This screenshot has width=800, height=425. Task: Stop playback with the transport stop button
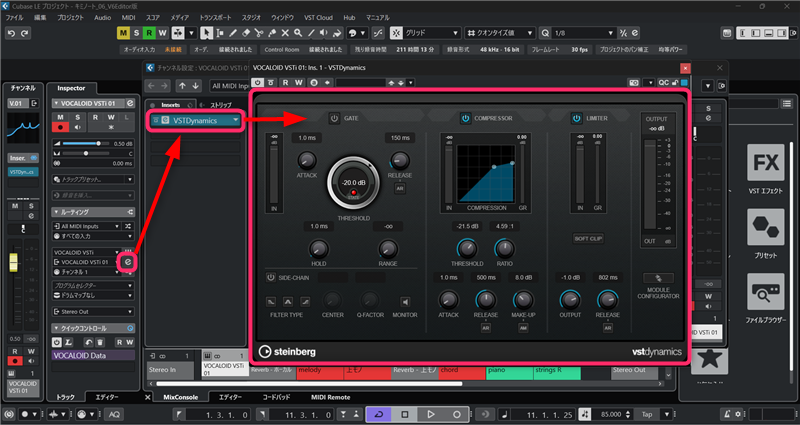(405, 414)
